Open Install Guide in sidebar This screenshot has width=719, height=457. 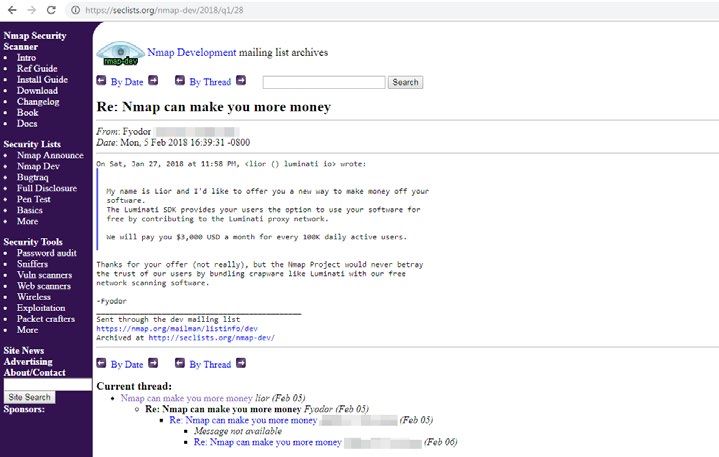pos(42,80)
